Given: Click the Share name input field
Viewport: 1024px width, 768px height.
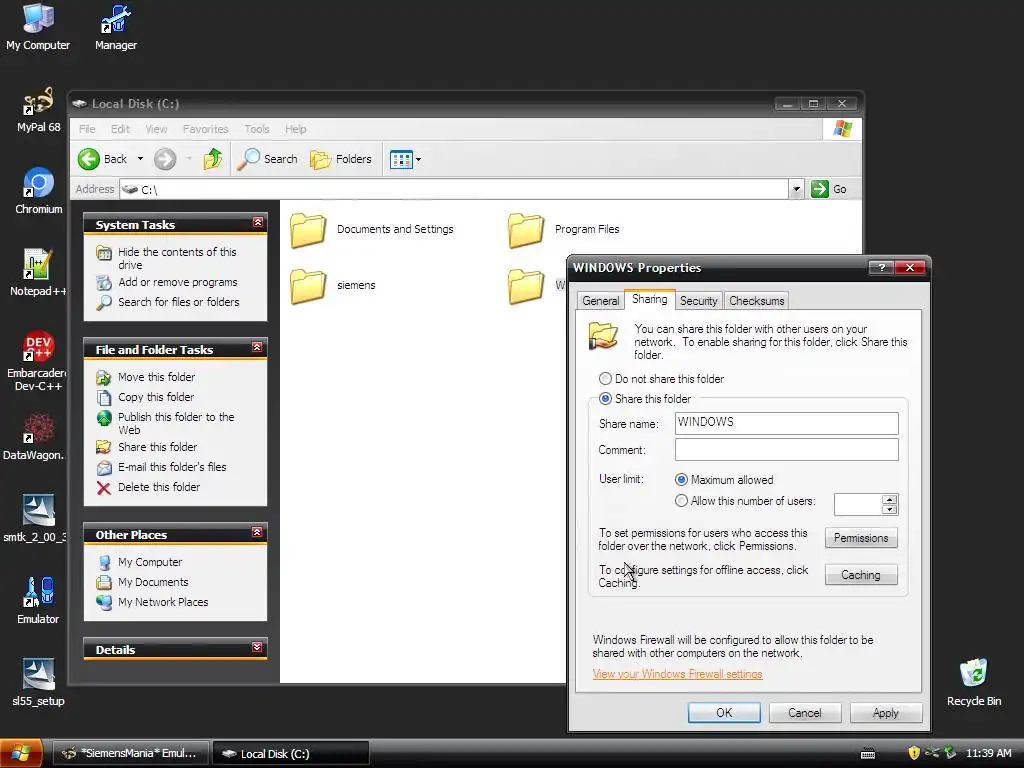Looking at the screenshot, I should click(786, 423).
